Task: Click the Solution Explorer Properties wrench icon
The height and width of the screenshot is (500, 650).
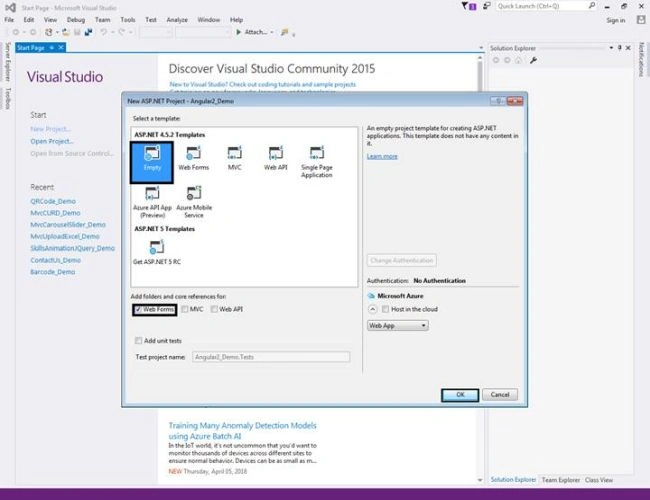Action: click(533, 61)
